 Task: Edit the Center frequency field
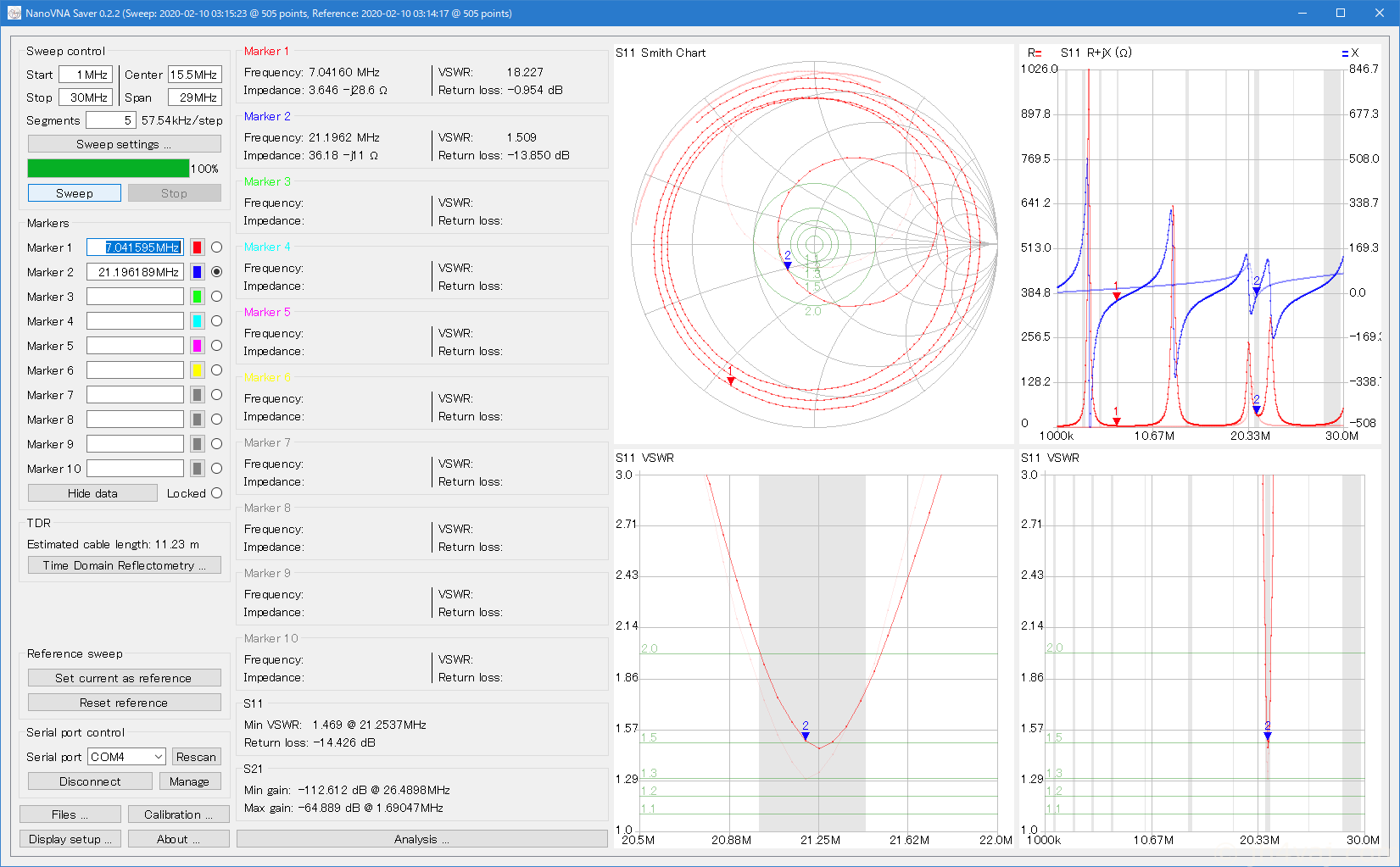(x=195, y=75)
